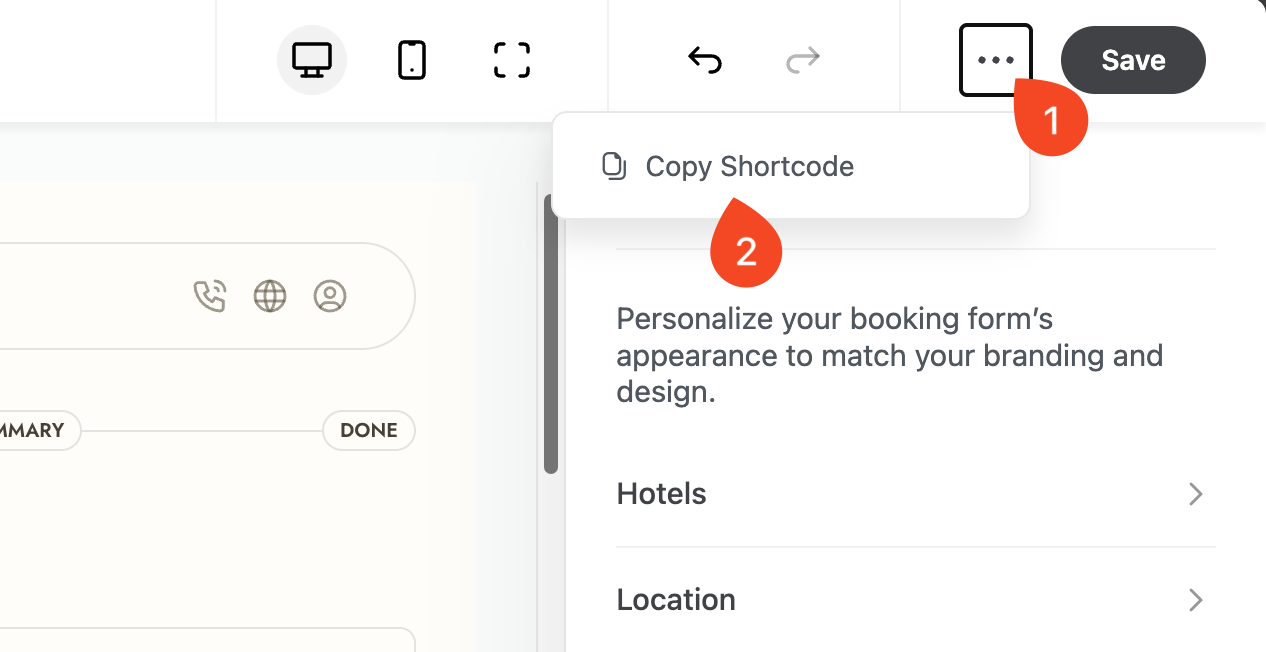Switch to mobile preview mode
The height and width of the screenshot is (652, 1266).
coord(412,60)
